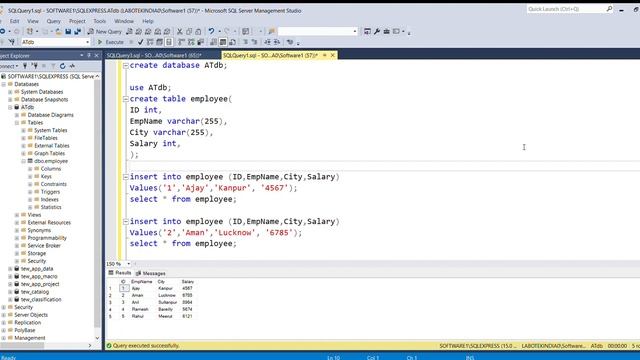Click the New Query toolbar button
Image resolution: width=640 pixels, height=360 pixels.
click(x=104, y=31)
